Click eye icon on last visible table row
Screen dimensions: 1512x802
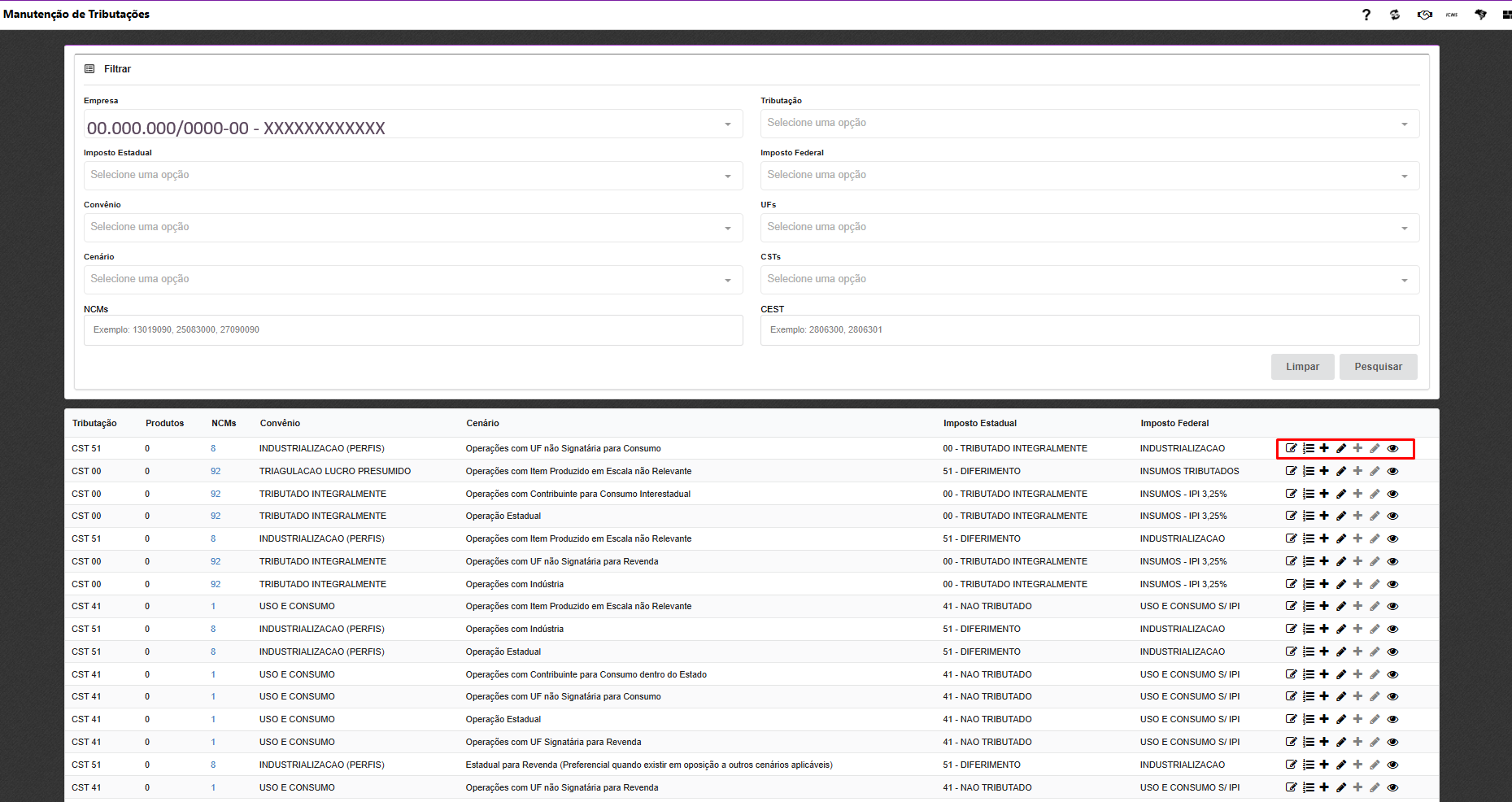click(x=1392, y=787)
